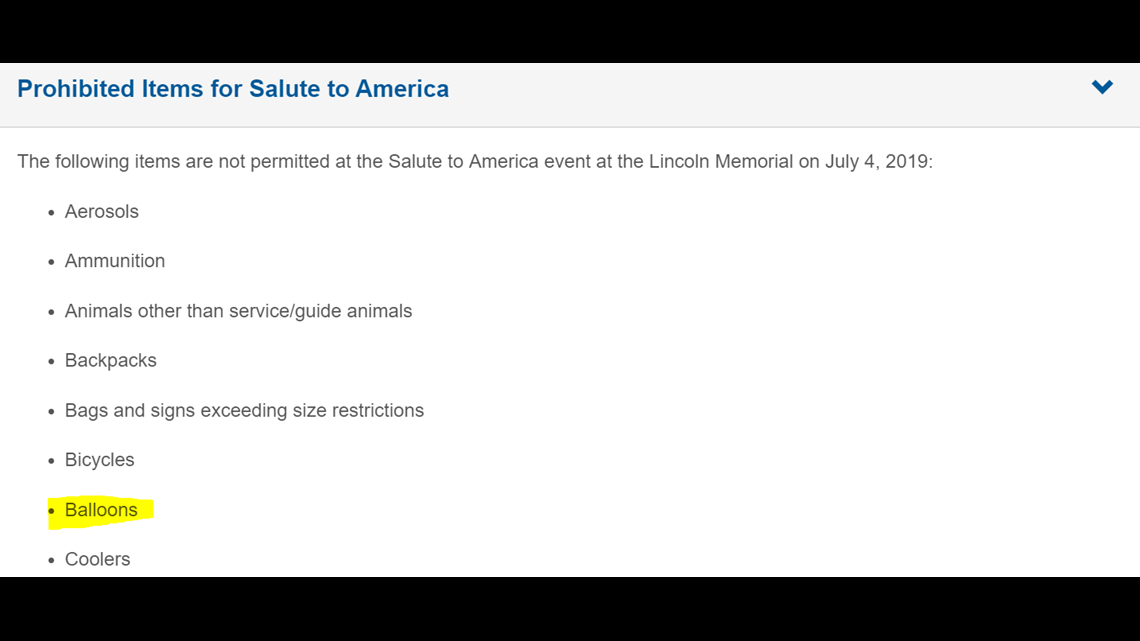Select the Backpacks list item
Screen dimensions: 1140x641
[111, 360]
